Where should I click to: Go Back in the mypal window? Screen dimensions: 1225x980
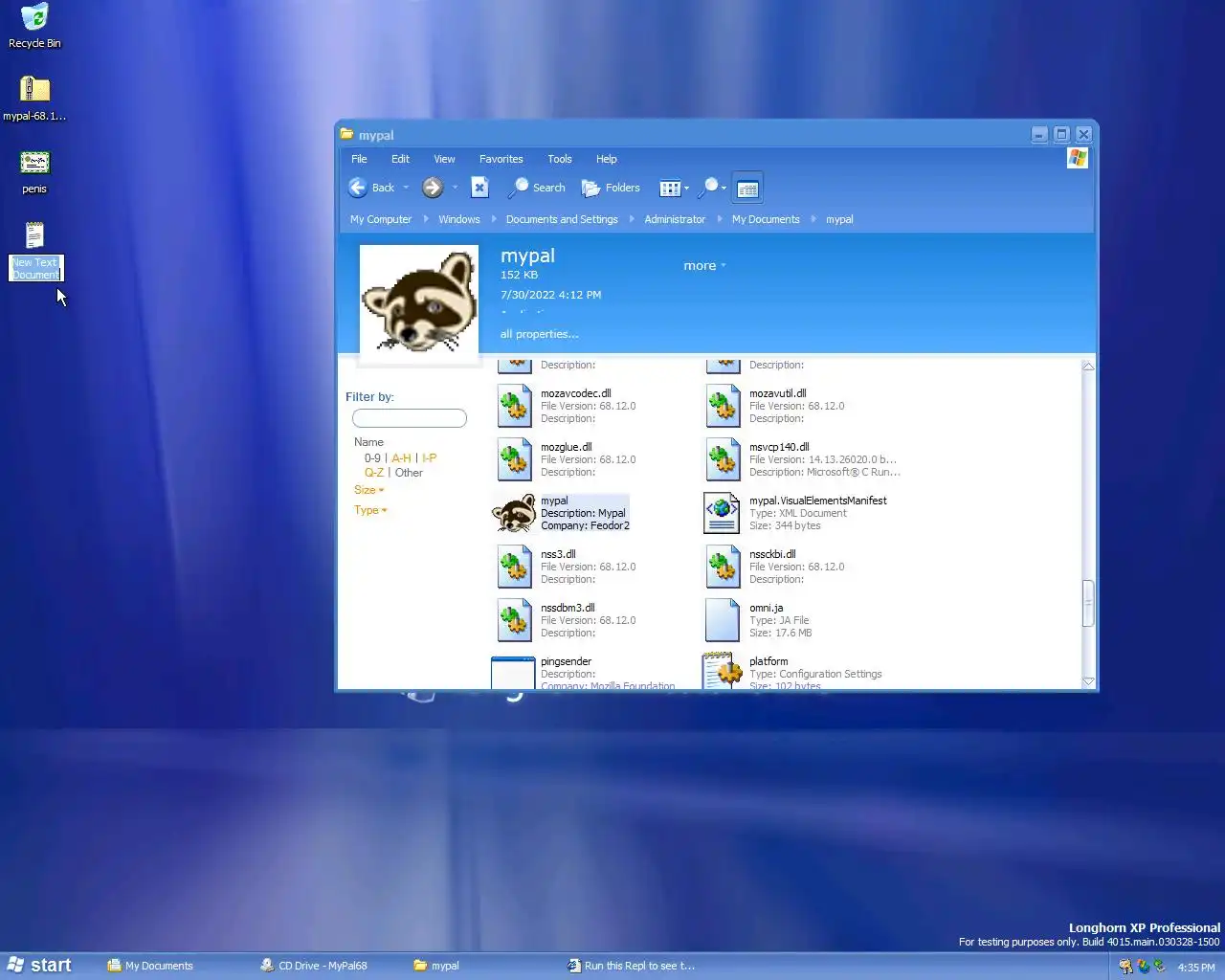click(372, 188)
